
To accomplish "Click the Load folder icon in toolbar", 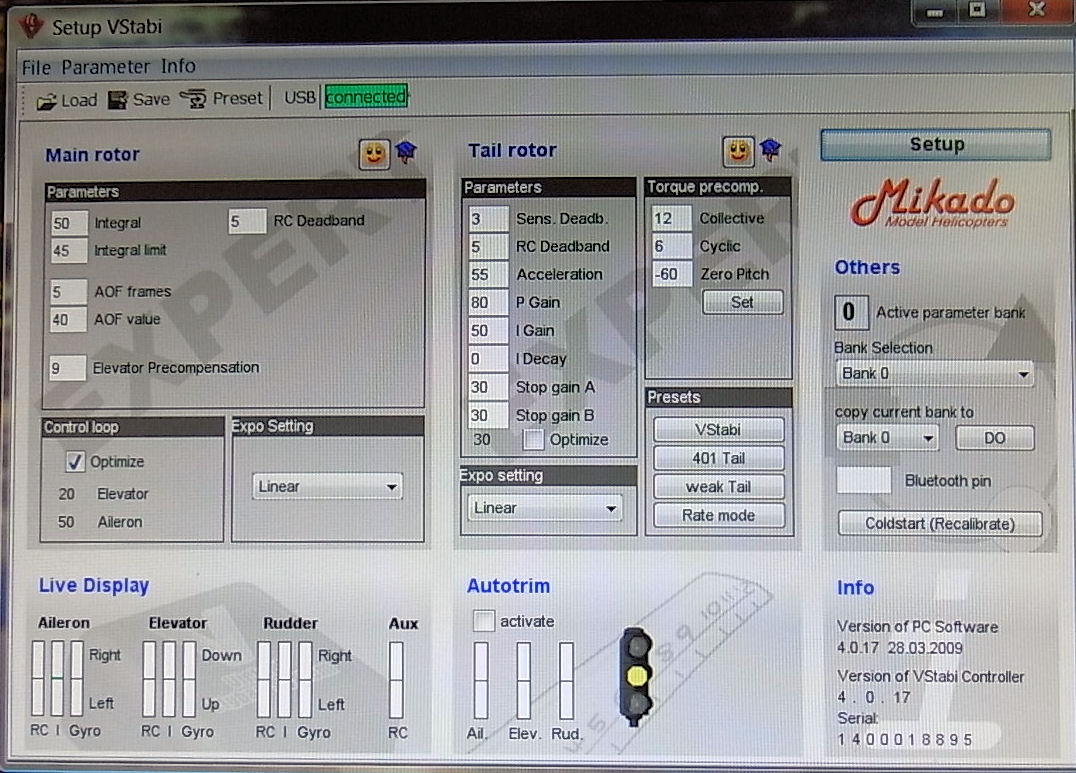I will 47,101.
